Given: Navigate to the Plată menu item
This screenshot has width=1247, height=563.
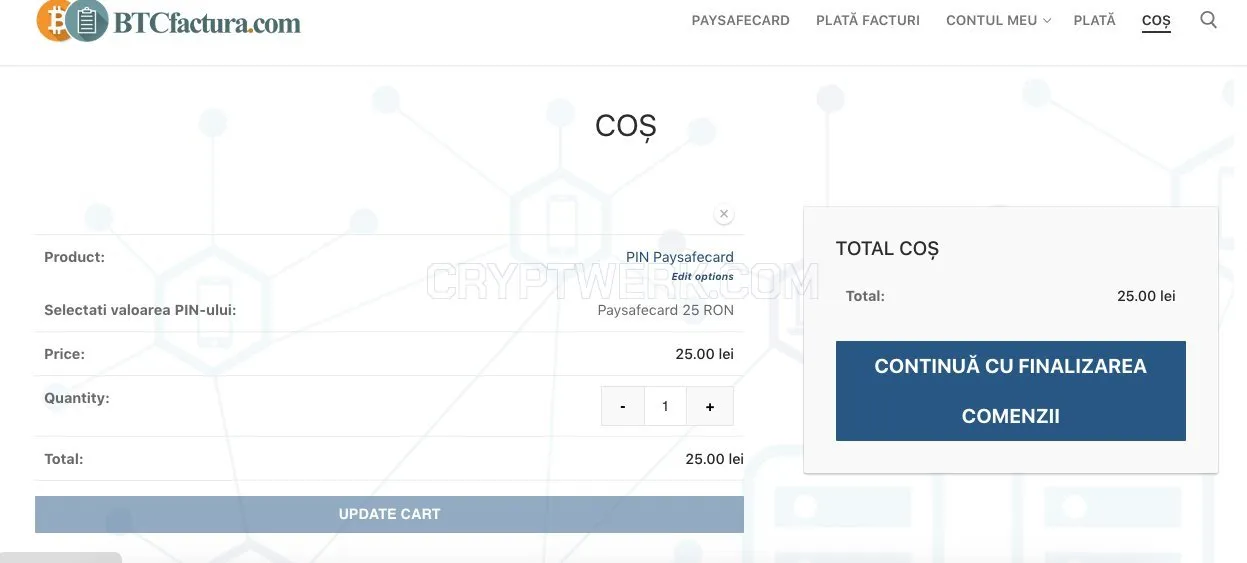Looking at the screenshot, I should point(1094,20).
